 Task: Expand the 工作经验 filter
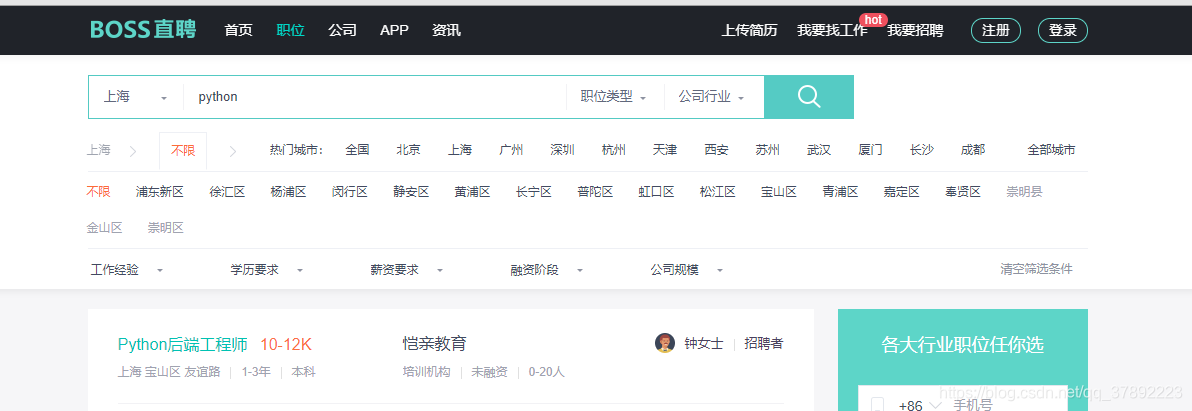[127, 270]
